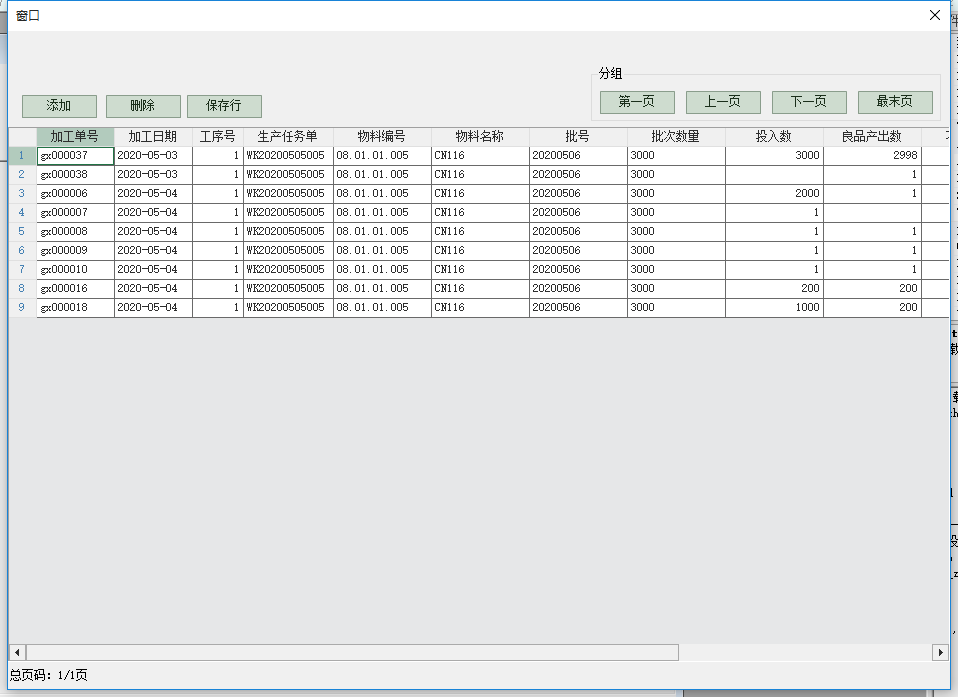Click the horizontal scrollbar right arrow
This screenshot has width=958, height=697.
click(x=940, y=652)
